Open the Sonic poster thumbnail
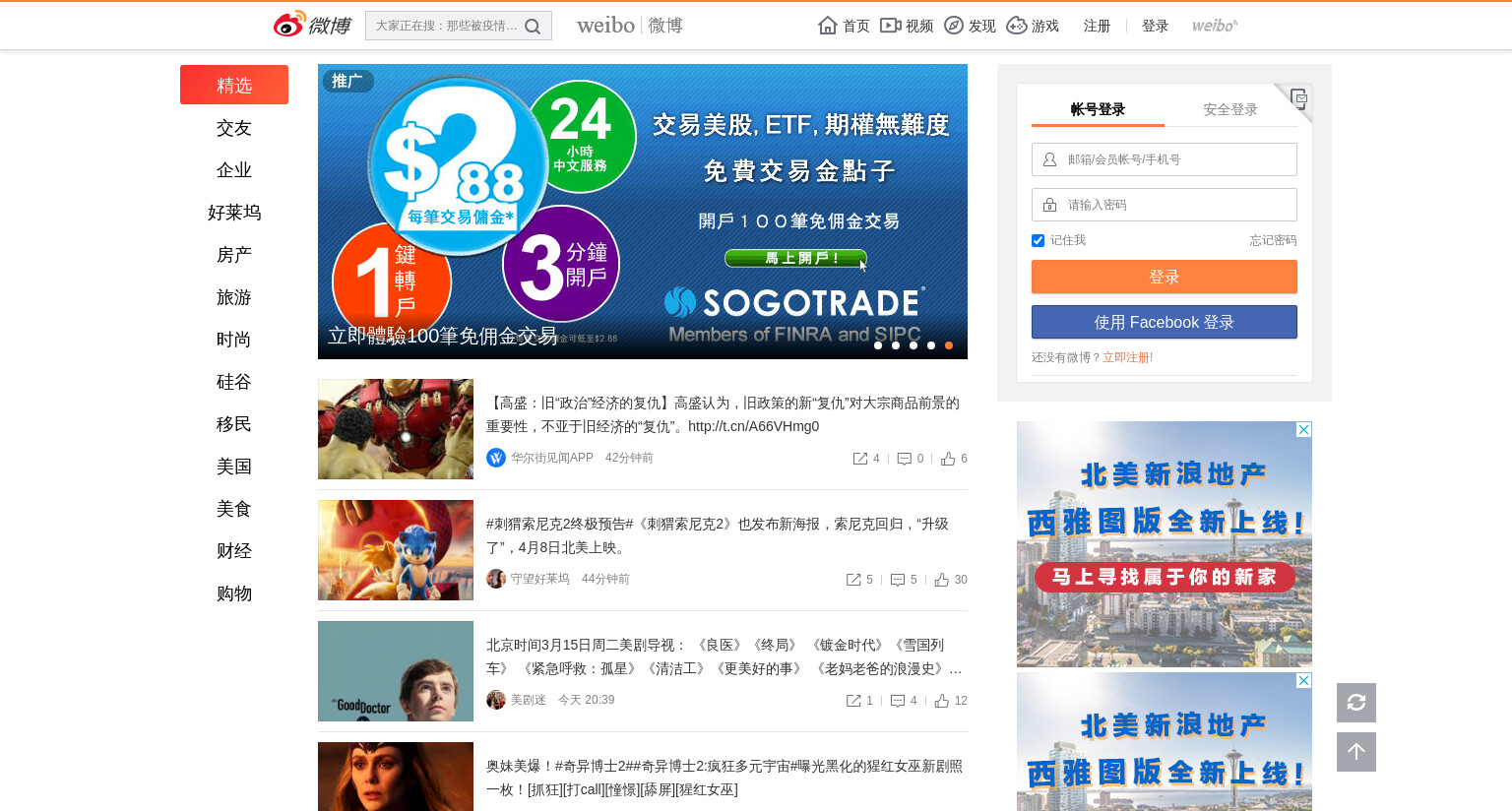This screenshot has width=1512, height=811. click(396, 550)
